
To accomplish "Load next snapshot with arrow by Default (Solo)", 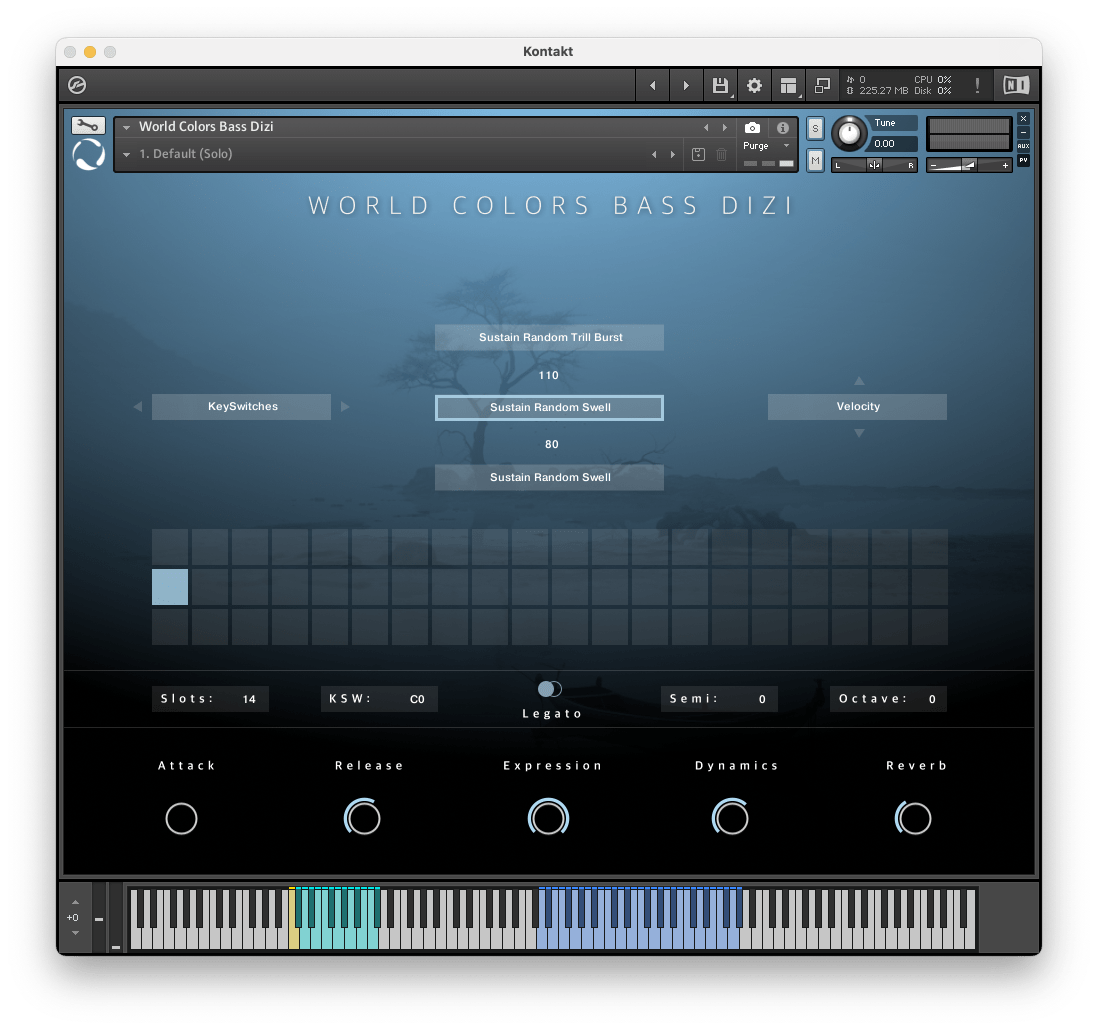I will click(x=673, y=154).
